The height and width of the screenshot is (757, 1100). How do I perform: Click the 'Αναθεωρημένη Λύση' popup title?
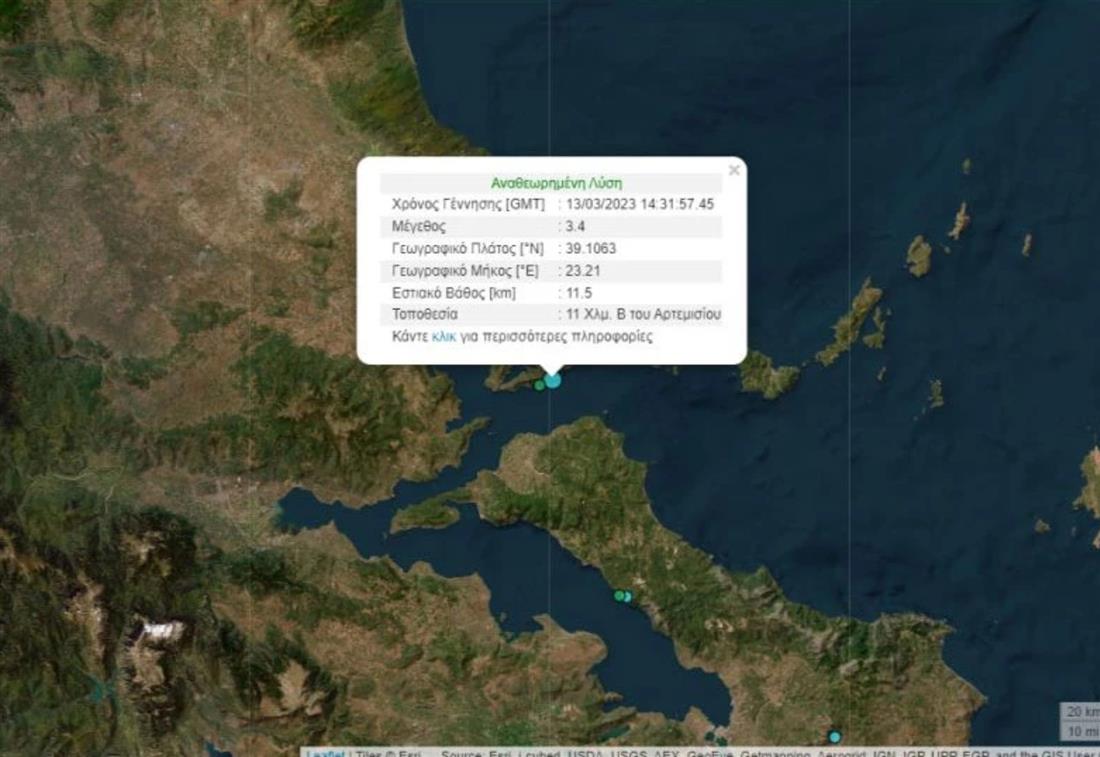556,183
